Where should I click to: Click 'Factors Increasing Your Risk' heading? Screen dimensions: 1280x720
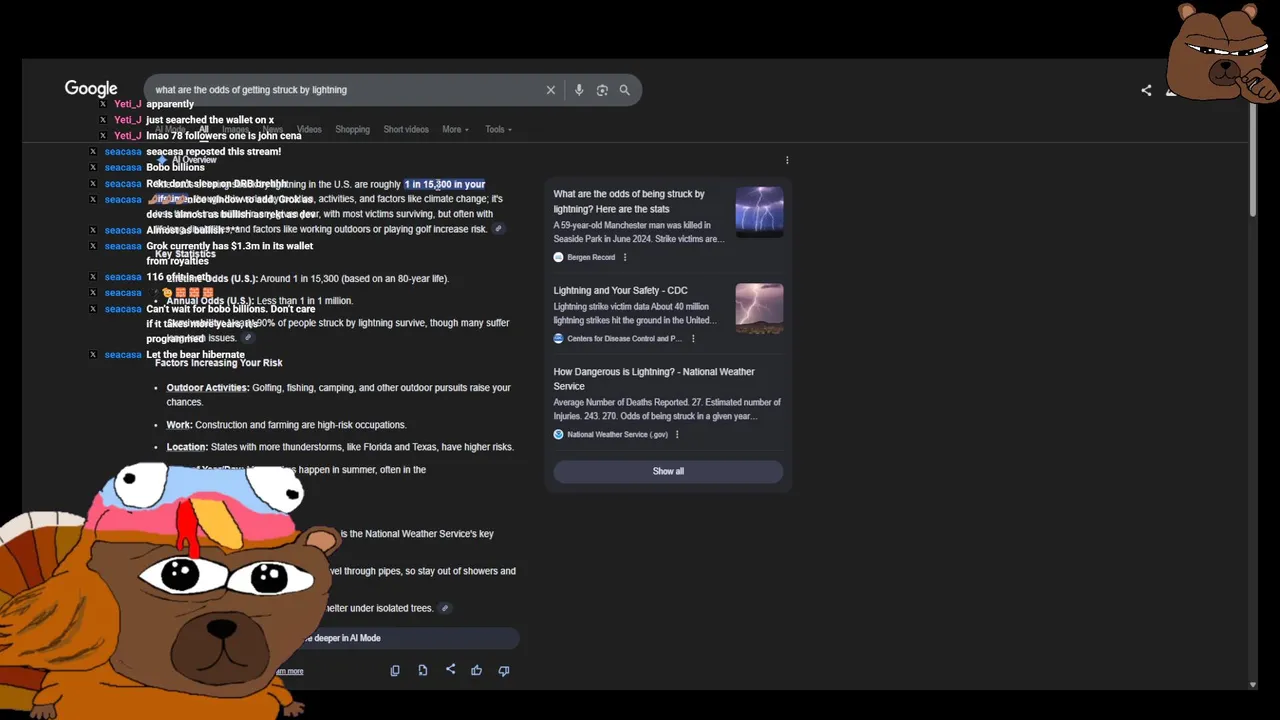[x=218, y=363]
